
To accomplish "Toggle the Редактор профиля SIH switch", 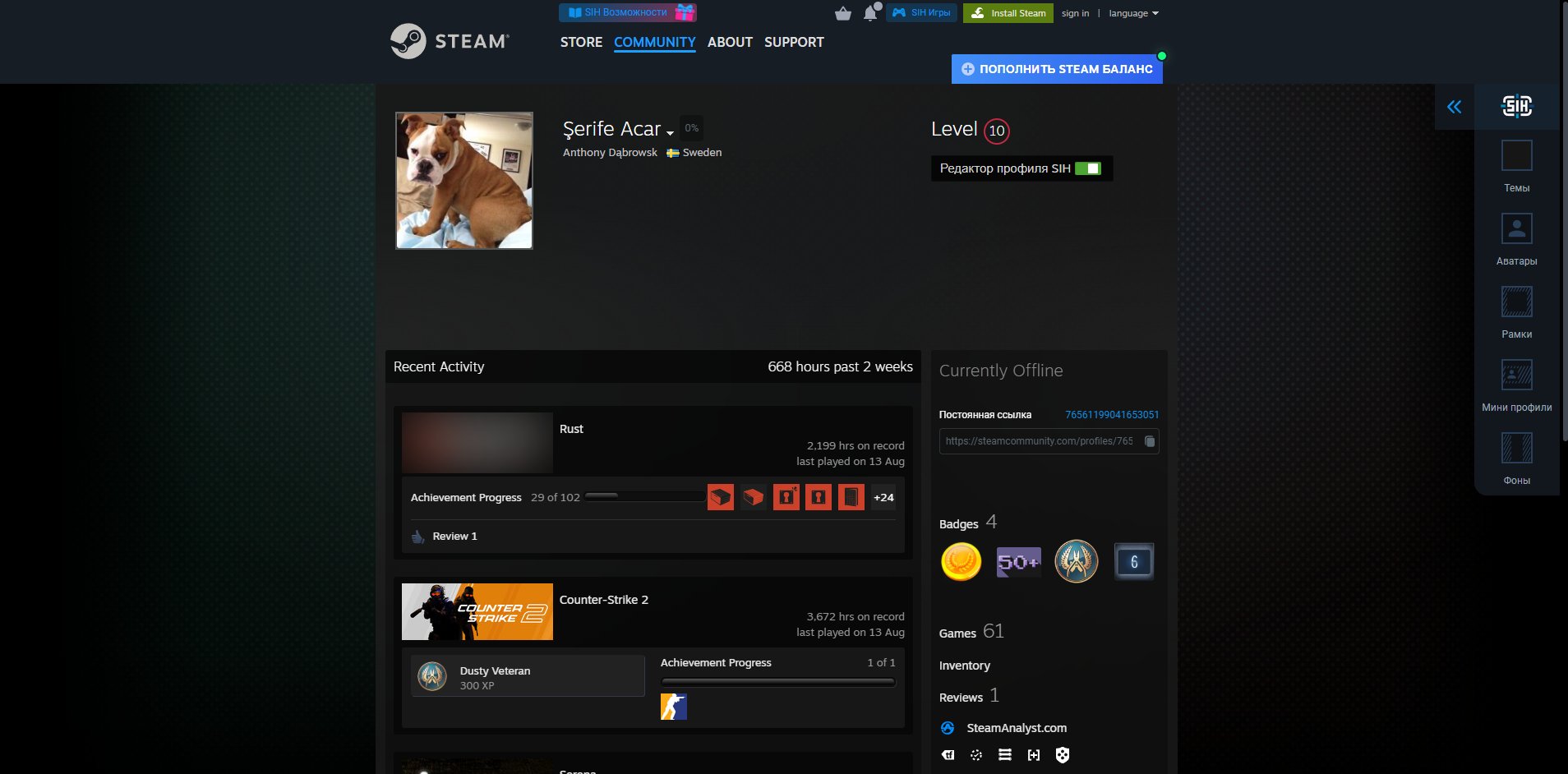I will pyautogui.click(x=1087, y=168).
